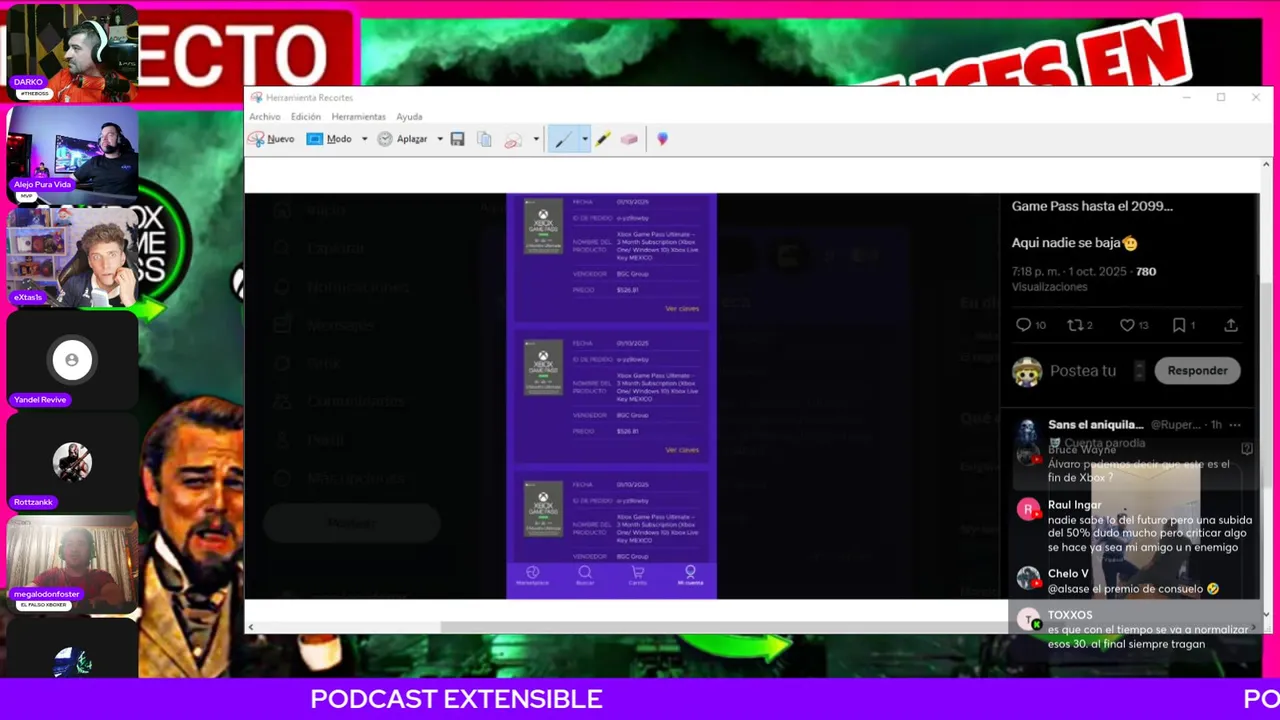Open the snip in Paint 3D
The image size is (1280, 720).
[x=662, y=139]
